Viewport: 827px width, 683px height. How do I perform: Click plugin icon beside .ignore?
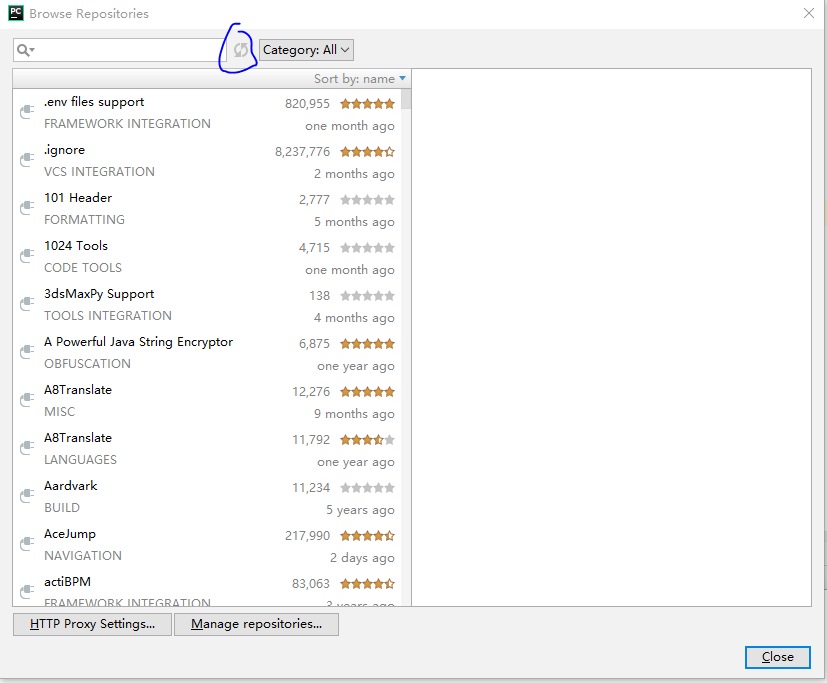27,160
